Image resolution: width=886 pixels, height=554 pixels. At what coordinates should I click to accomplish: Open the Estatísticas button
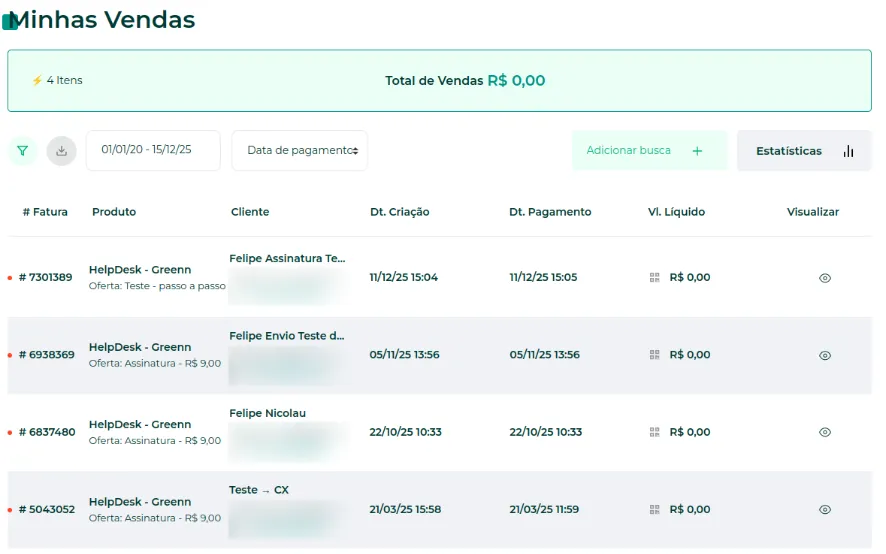click(x=804, y=150)
